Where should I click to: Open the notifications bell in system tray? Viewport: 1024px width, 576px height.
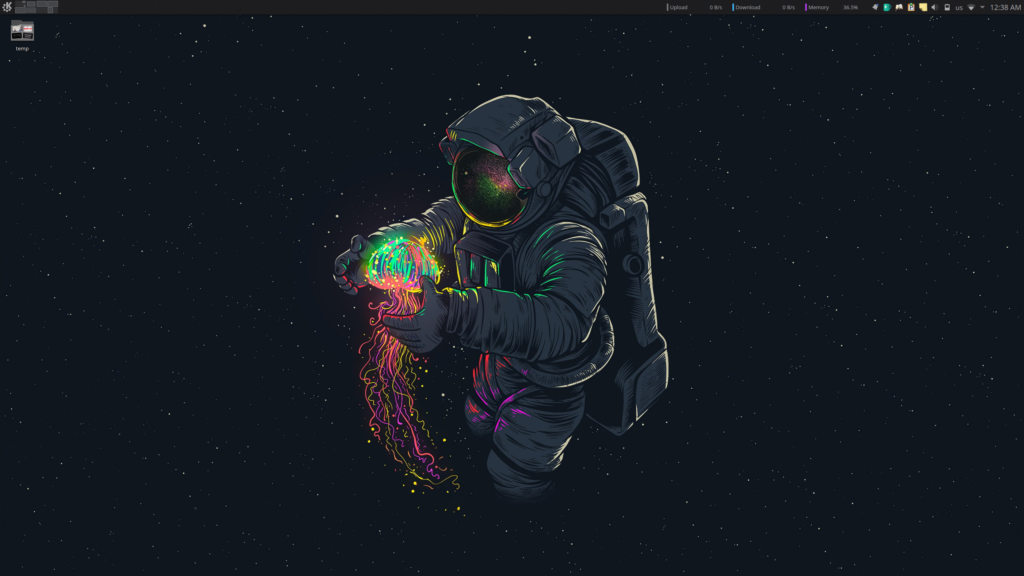tap(875, 7)
